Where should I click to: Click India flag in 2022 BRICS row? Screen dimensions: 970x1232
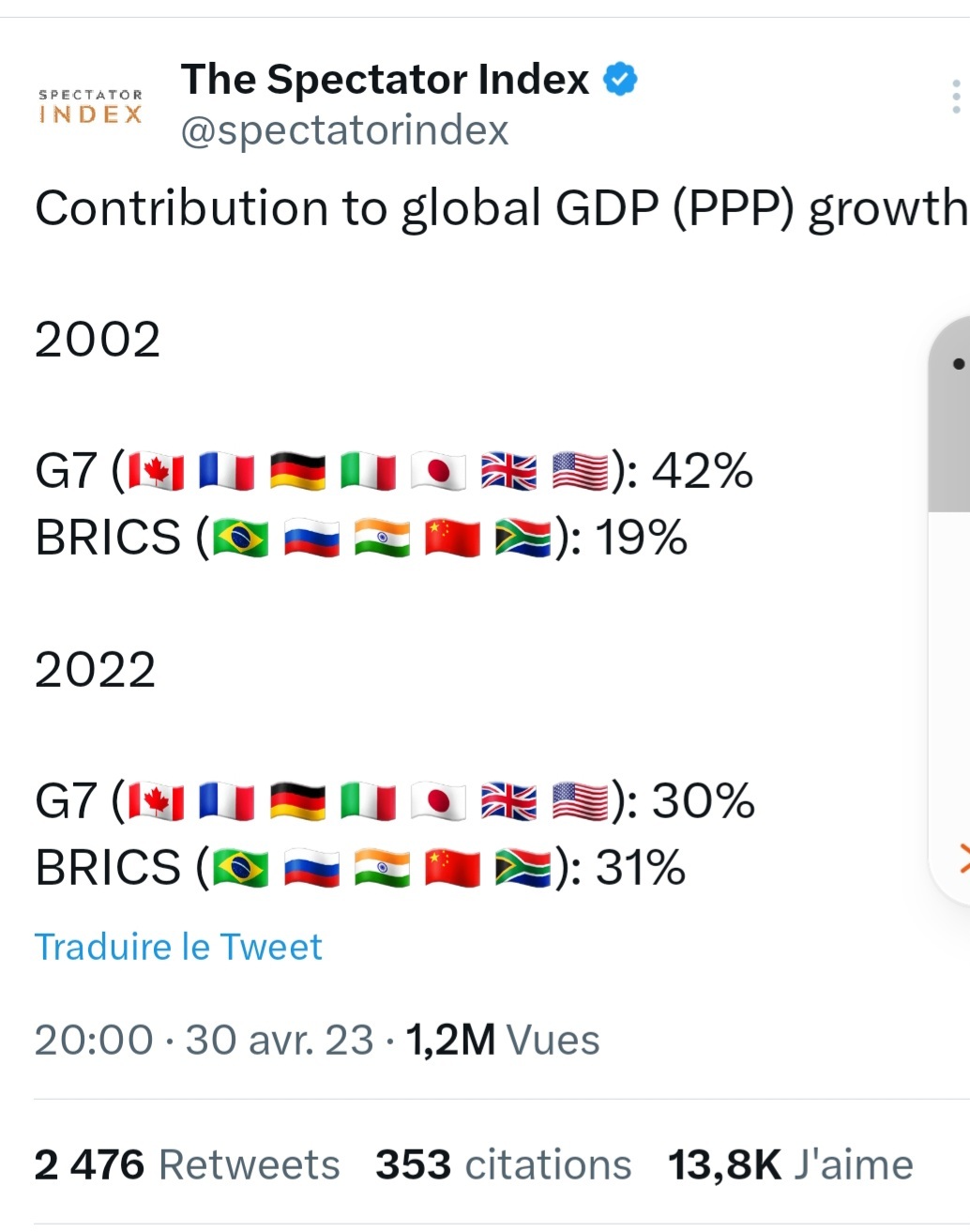[x=382, y=869]
